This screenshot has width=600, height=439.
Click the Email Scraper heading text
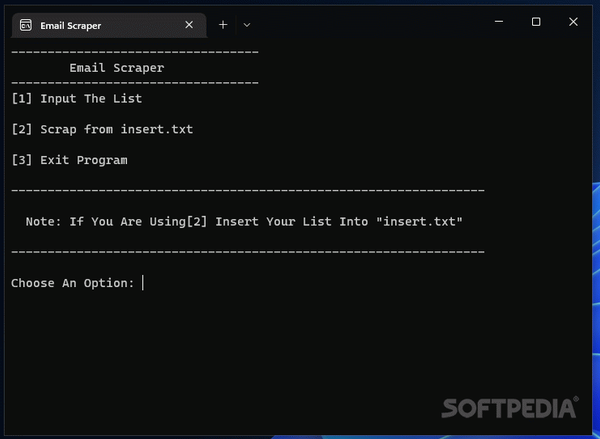click(x=117, y=68)
